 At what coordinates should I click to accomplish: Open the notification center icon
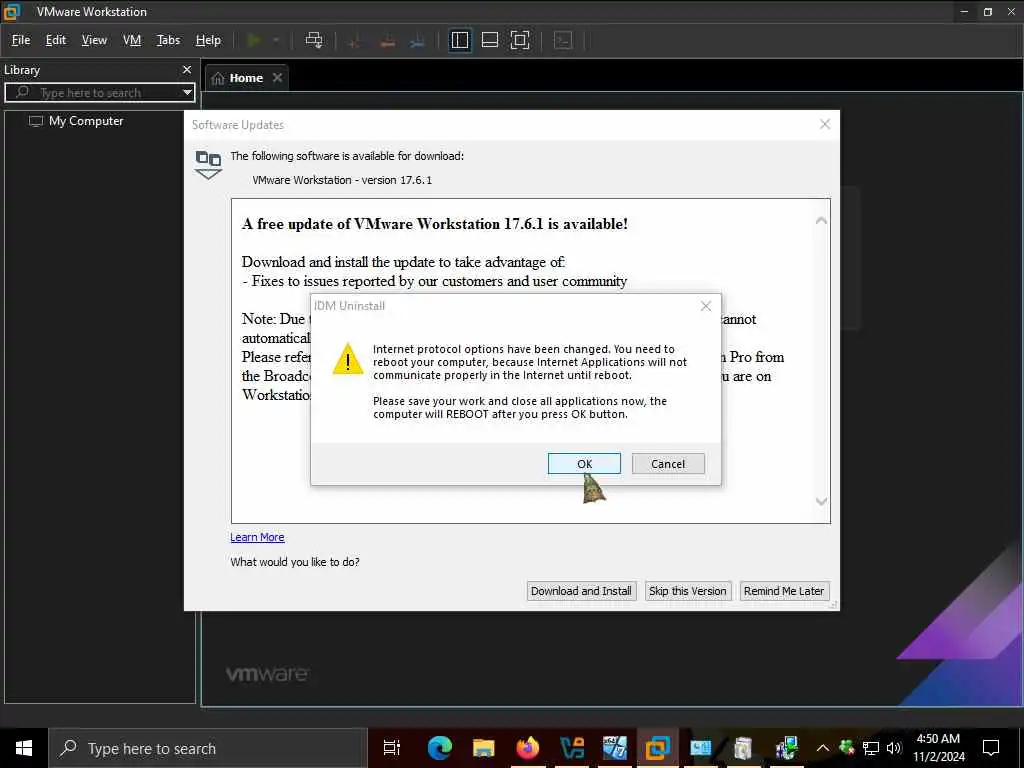tap(991, 748)
